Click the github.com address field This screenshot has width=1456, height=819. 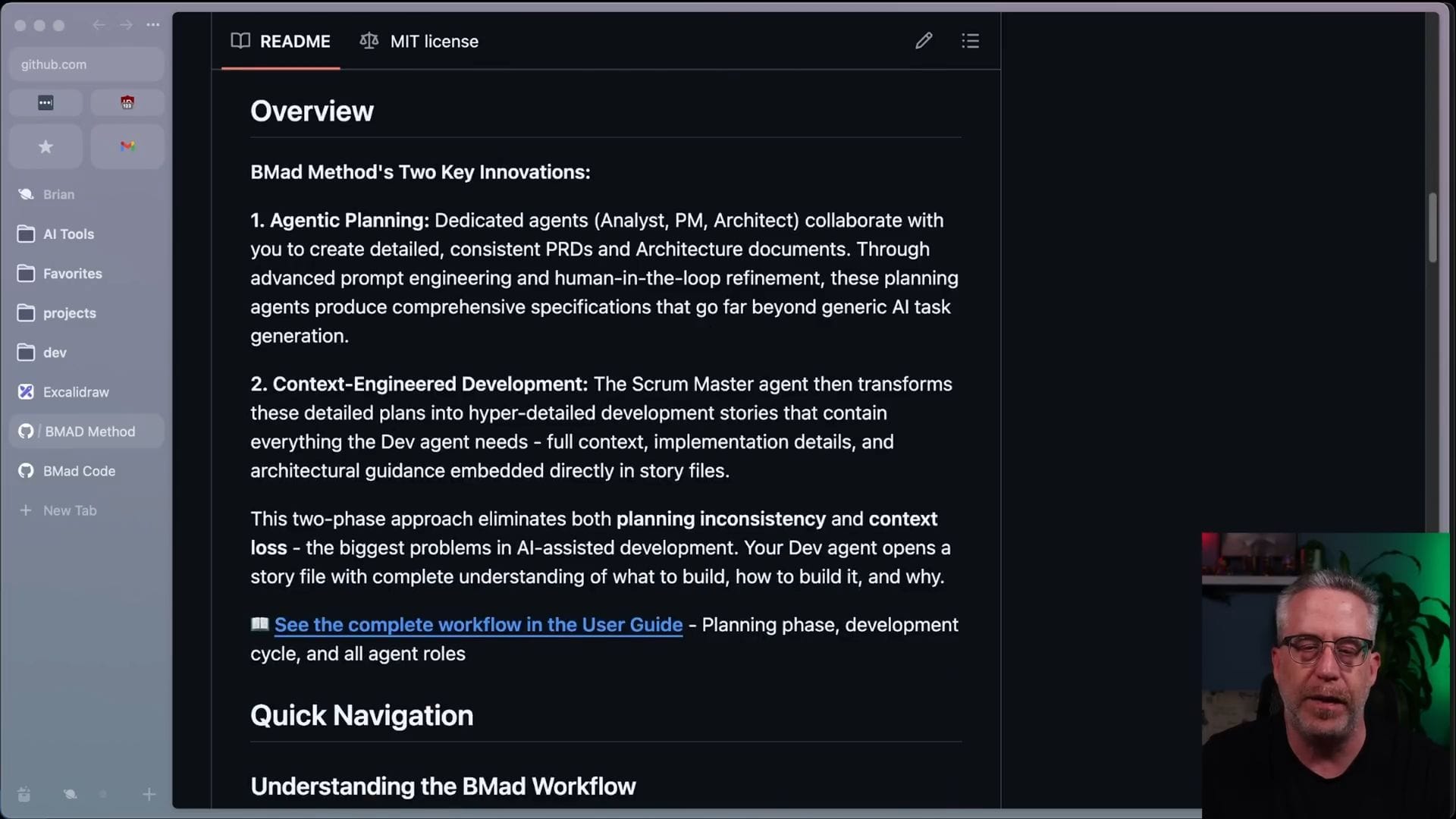click(86, 64)
